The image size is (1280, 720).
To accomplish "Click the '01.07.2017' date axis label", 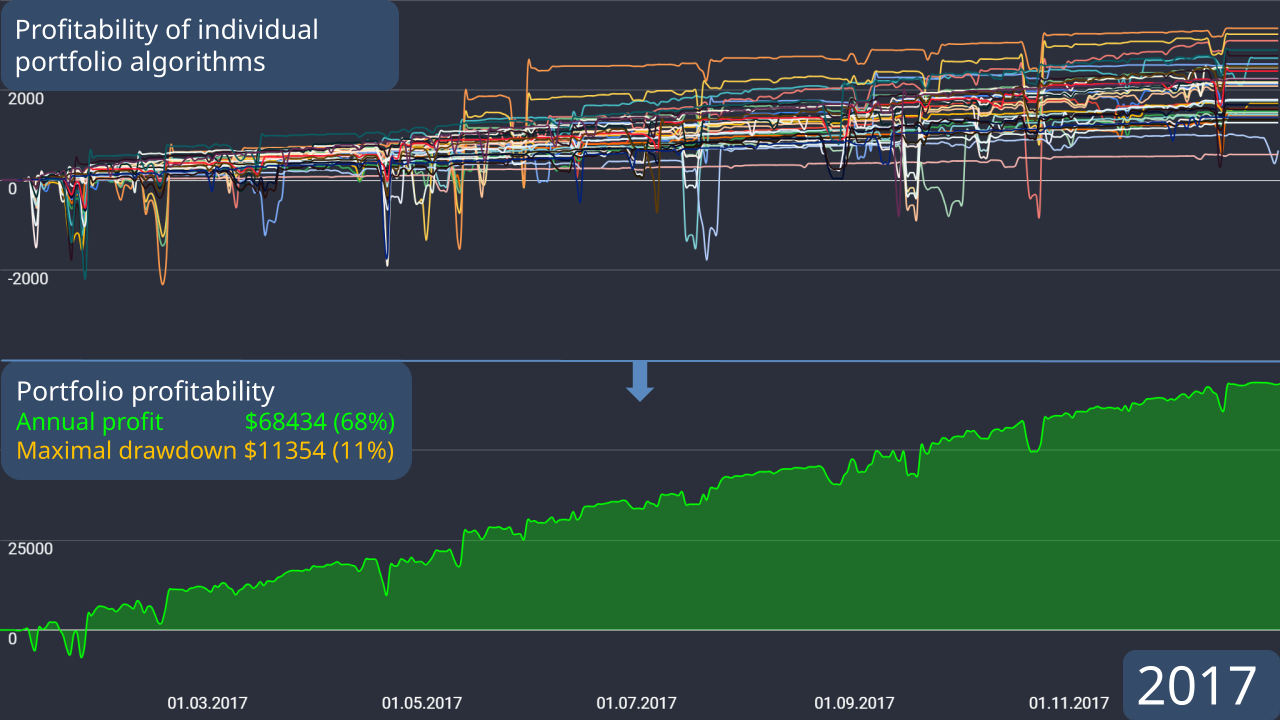I will click(x=637, y=702).
